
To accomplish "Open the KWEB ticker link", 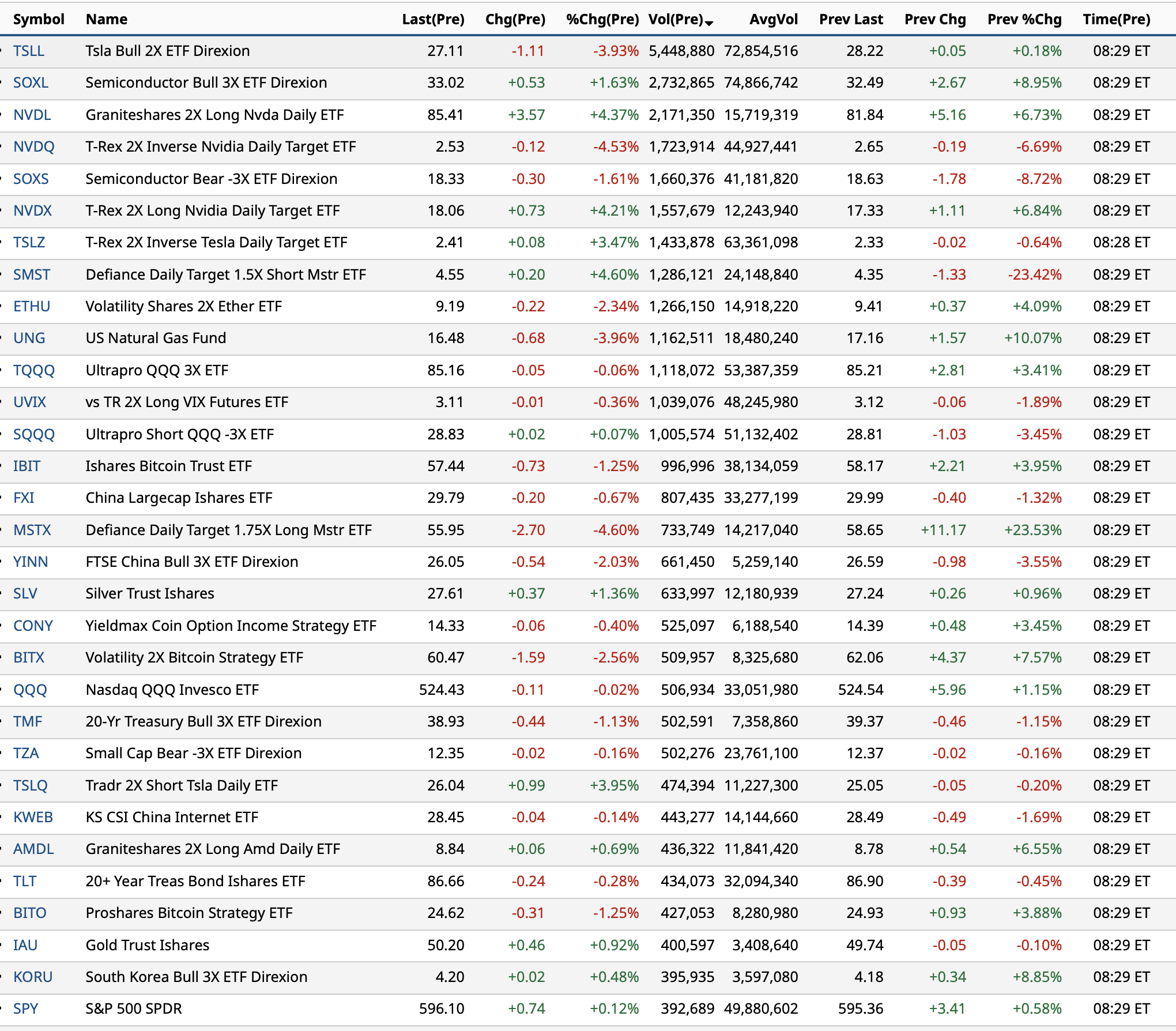I will tap(33, 817).
